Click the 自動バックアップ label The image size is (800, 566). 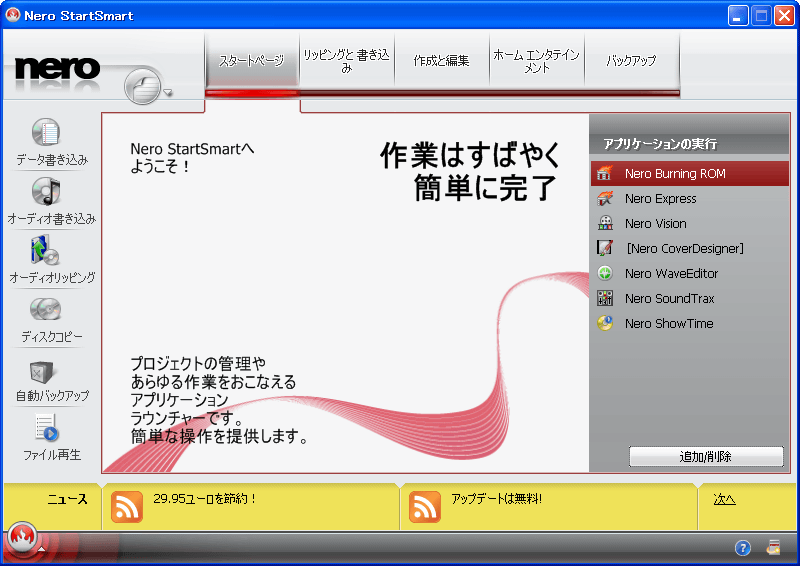52,396
